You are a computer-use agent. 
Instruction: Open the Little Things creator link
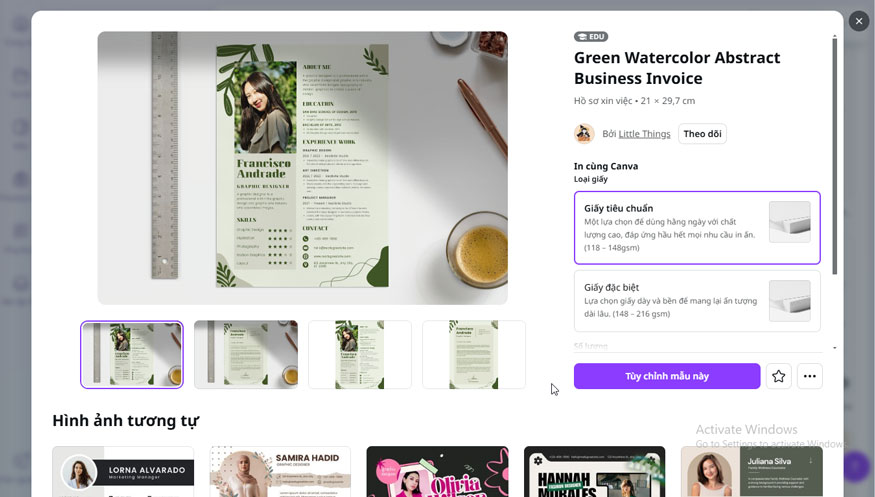tap(644, 134)
